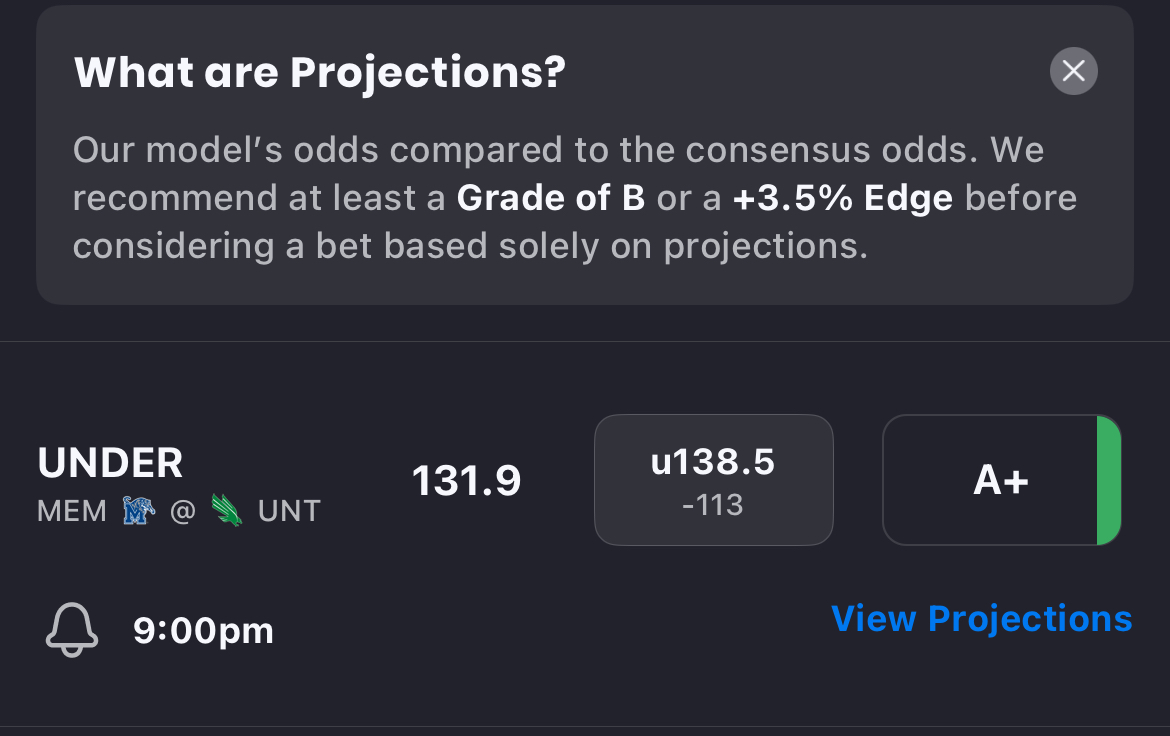The image size is (1170, 736).
Task: Tap the bell notification icon
Action: 72,631
